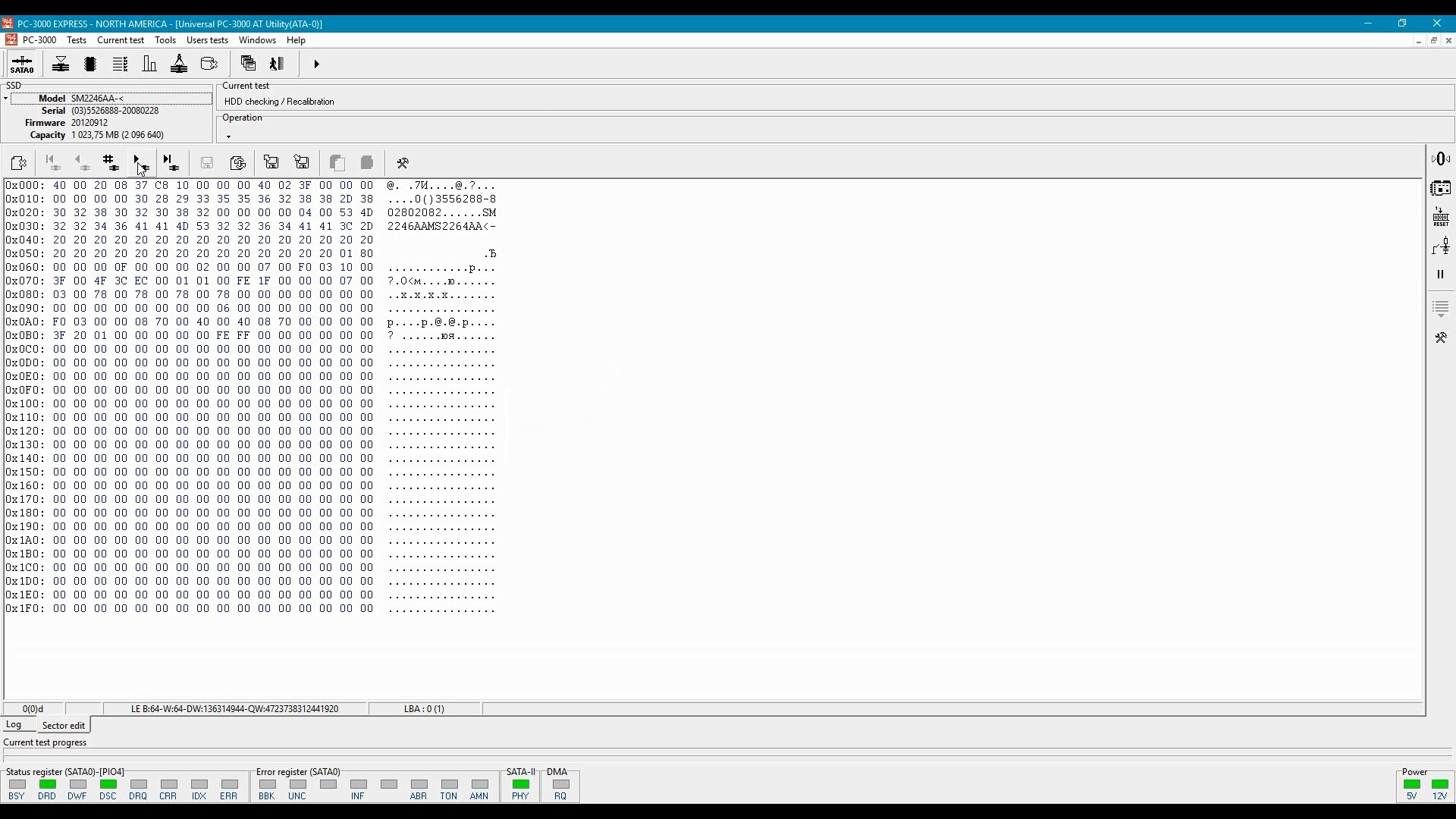1456x819 pixels.
Task: Open the Users tests menu
Action: (207, 40)
